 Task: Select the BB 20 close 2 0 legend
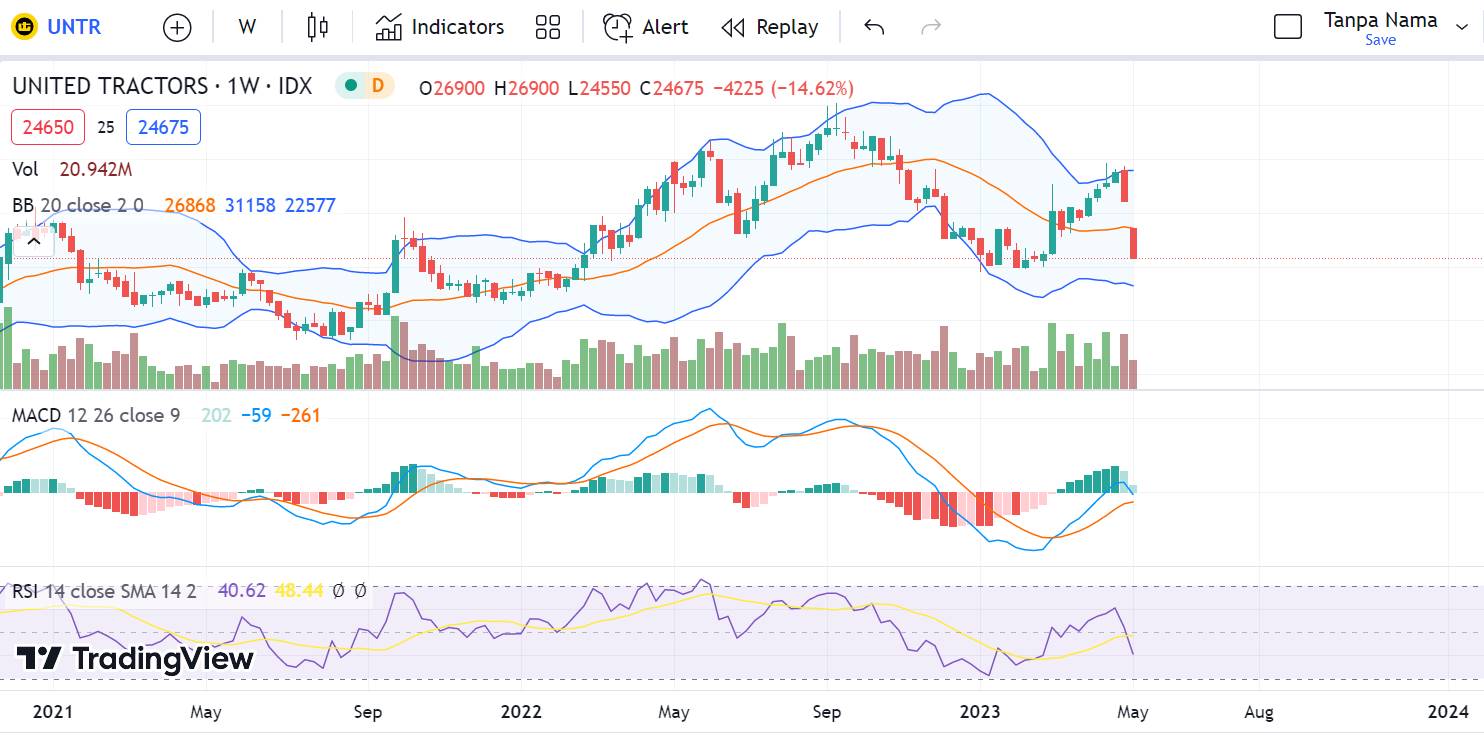[x=78, y=205]
